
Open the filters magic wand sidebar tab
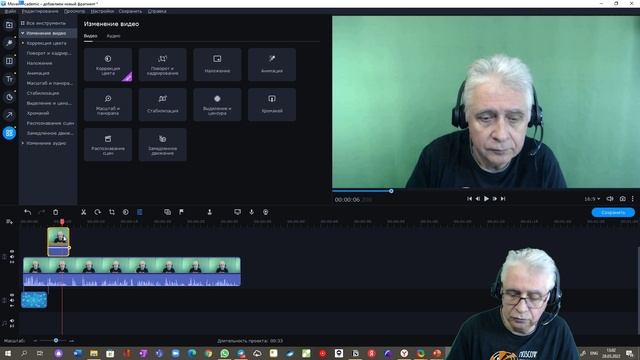click(x=9, y=43)
